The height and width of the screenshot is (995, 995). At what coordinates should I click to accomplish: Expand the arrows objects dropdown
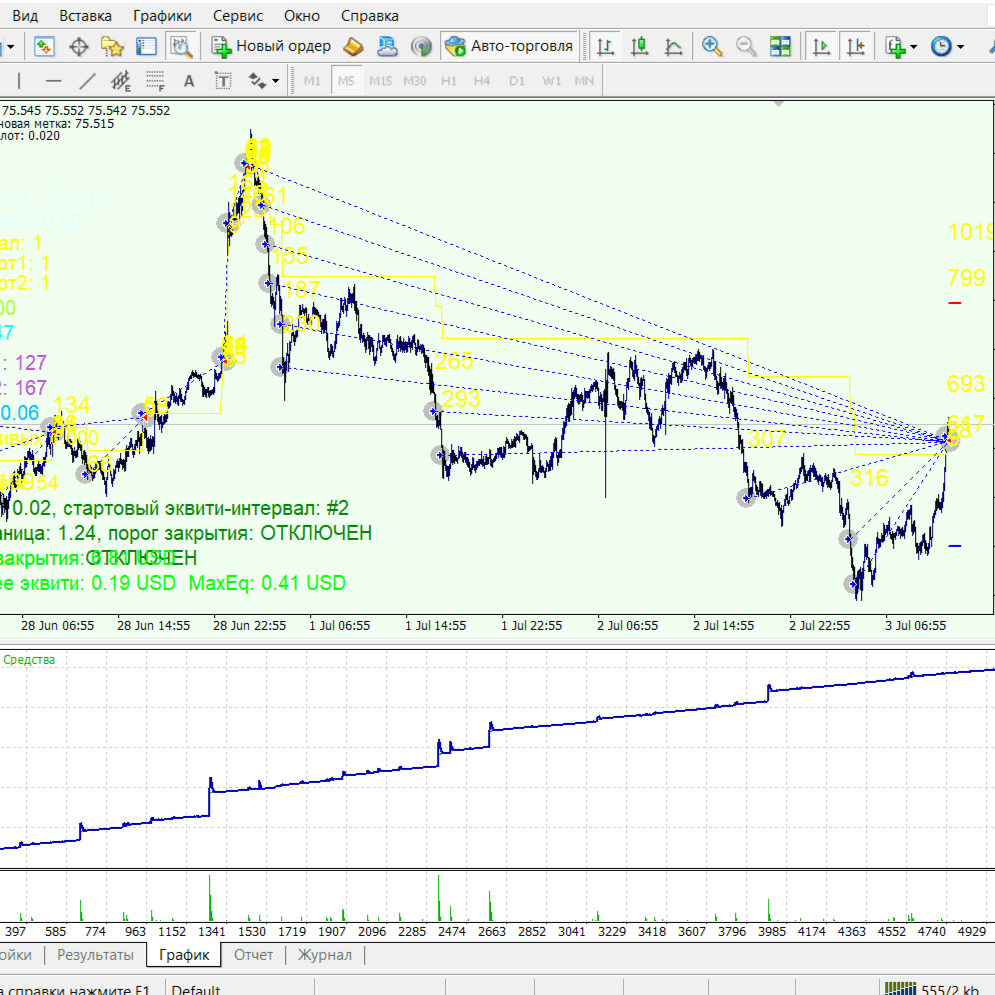click(265, 81)
